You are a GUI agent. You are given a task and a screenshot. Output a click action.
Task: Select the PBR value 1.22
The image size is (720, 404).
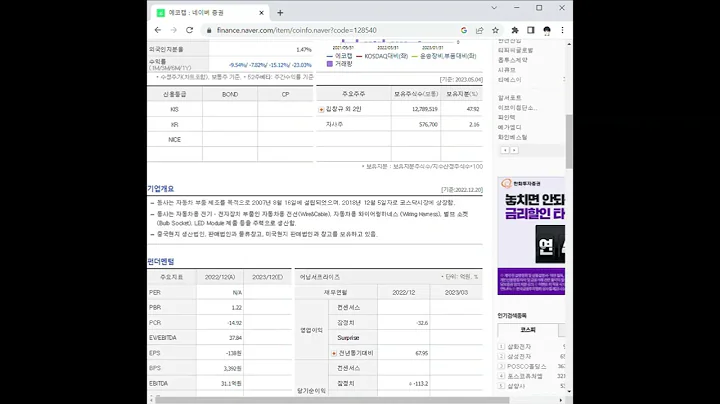pos(236,308)
